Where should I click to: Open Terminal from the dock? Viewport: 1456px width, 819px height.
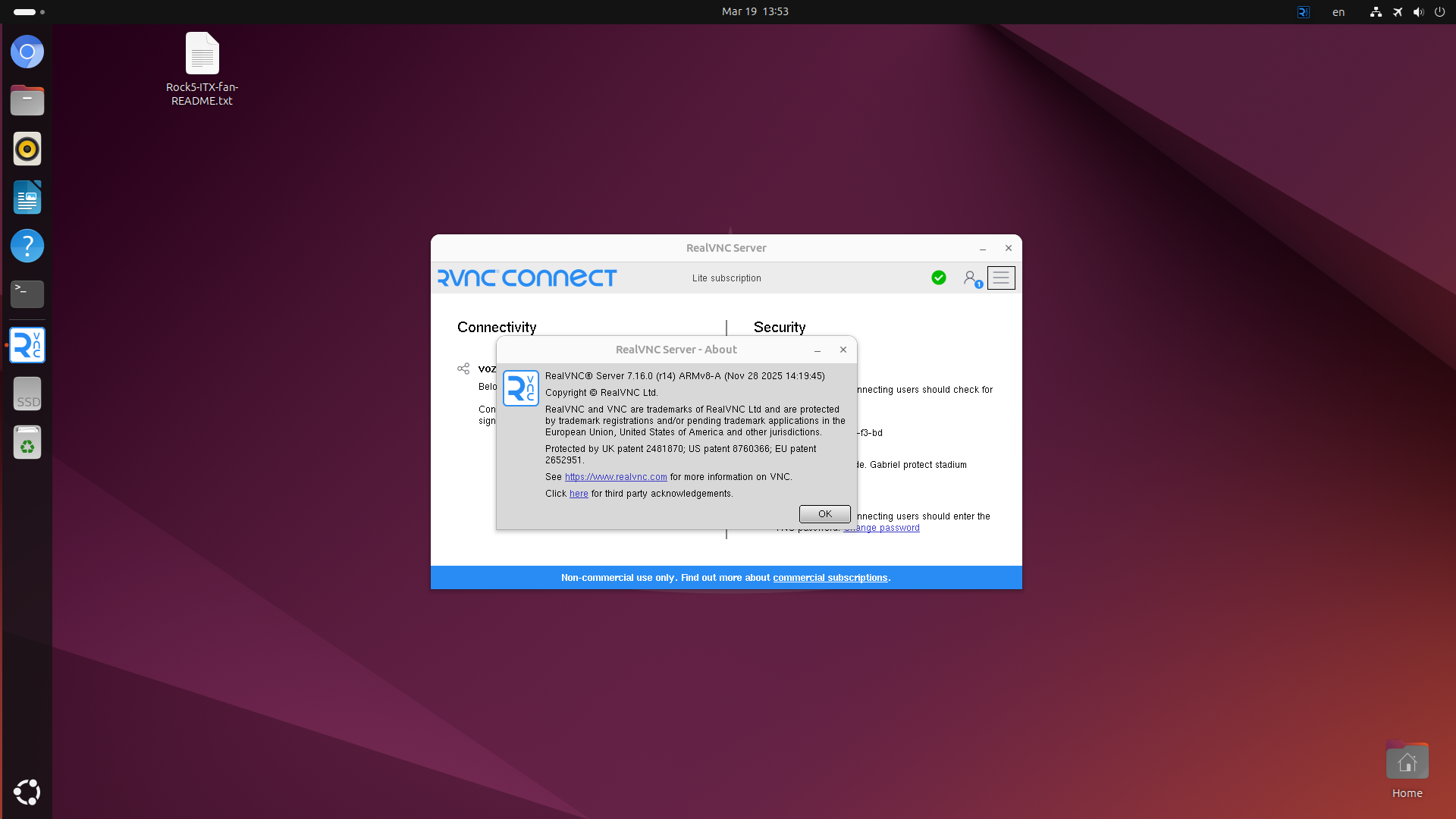[x=27, y=294]
